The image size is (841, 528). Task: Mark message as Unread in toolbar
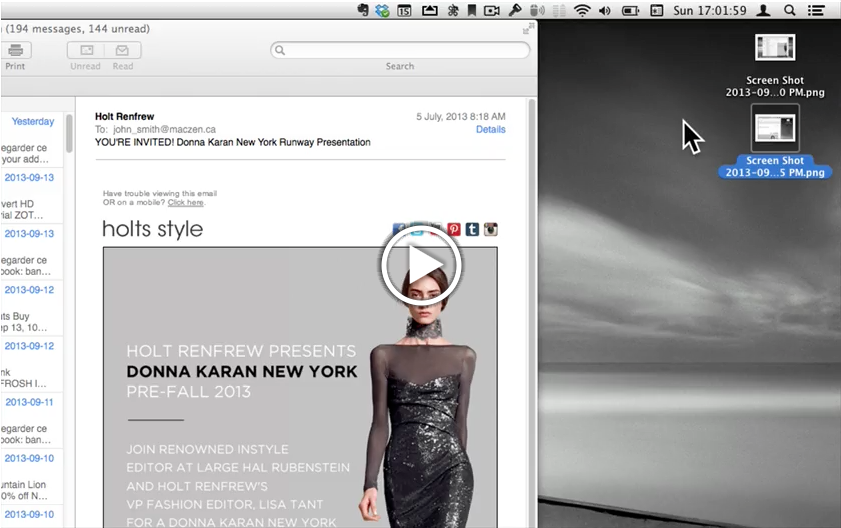86,50
